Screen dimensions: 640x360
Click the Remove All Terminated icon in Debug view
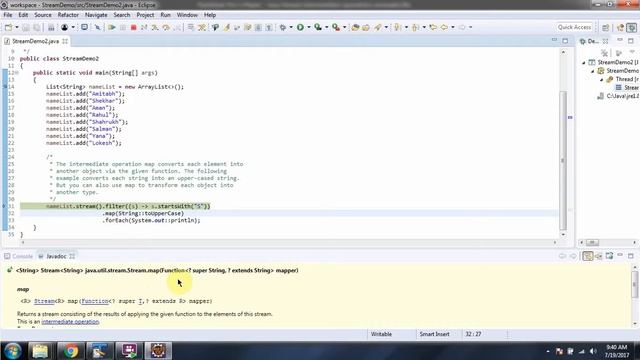[x=604, y=53]
